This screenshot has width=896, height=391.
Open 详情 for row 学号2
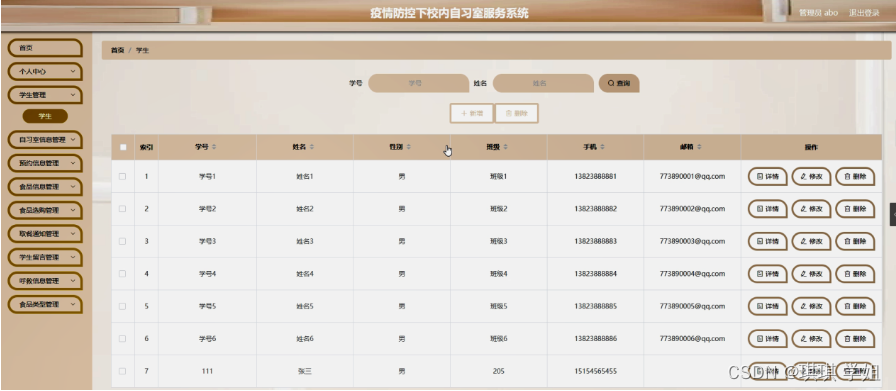(x=767, y=209)
